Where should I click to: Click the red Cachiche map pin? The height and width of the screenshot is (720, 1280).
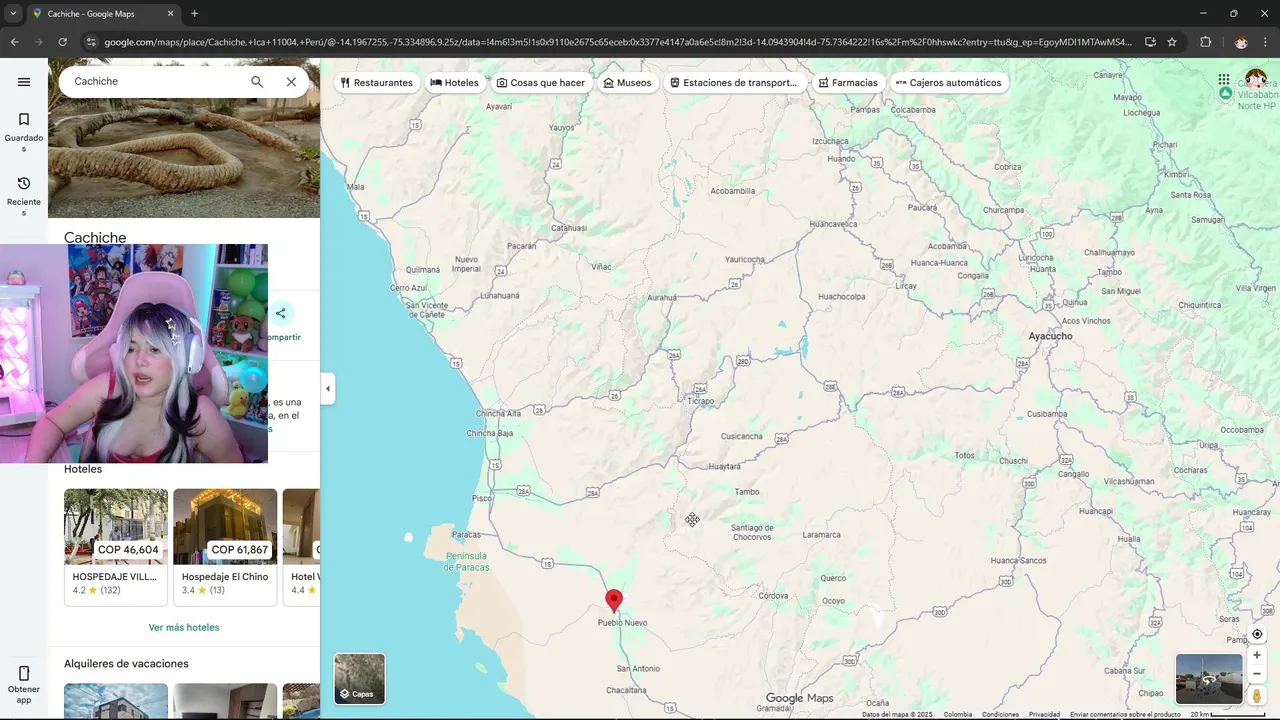tap(614, 600)
